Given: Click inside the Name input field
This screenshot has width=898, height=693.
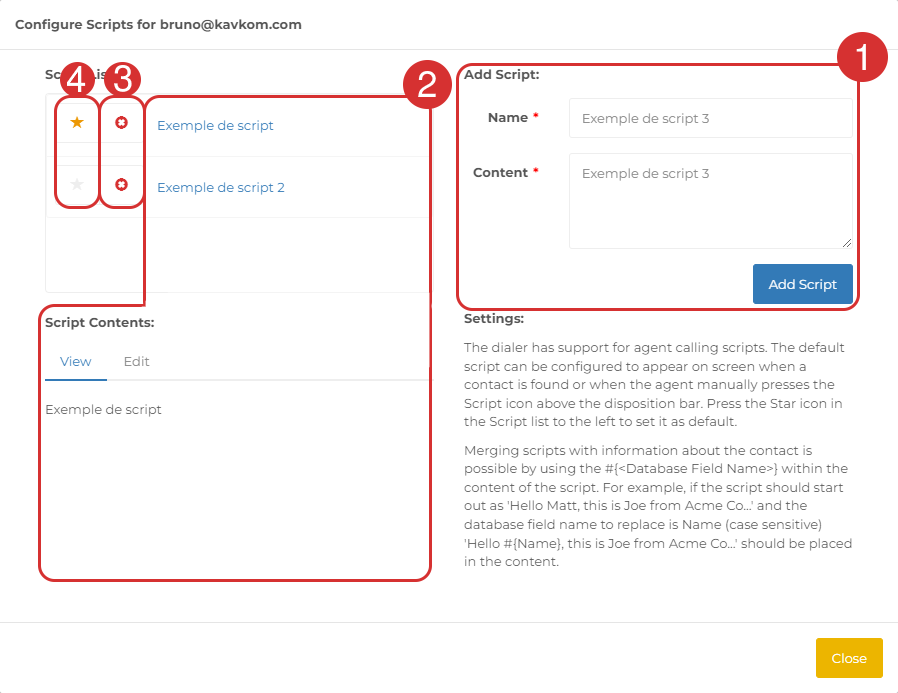Looking at the screenshot, I should pyautogui.click(x=710, y=118).
